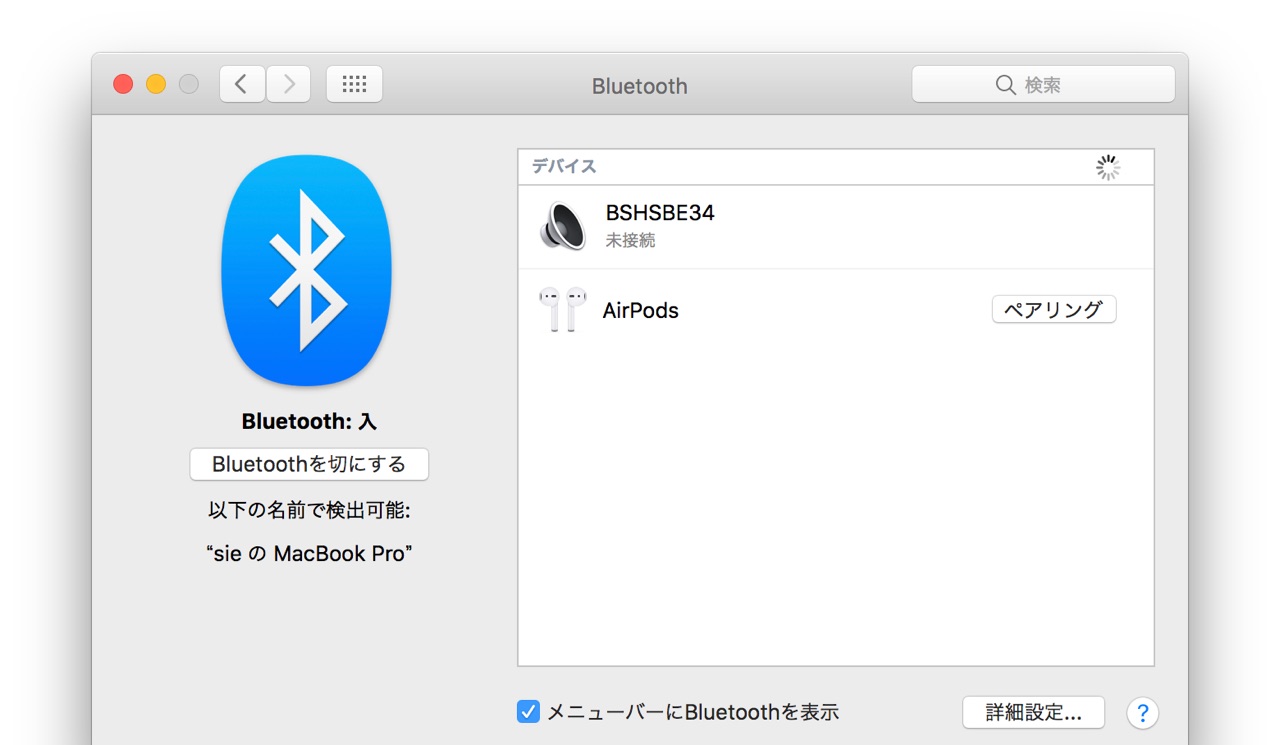Uncheck メニューバーにBluetoothを表示 checkbox
1280x745 pixels.
pyautogui.click(x=528, y=712)
